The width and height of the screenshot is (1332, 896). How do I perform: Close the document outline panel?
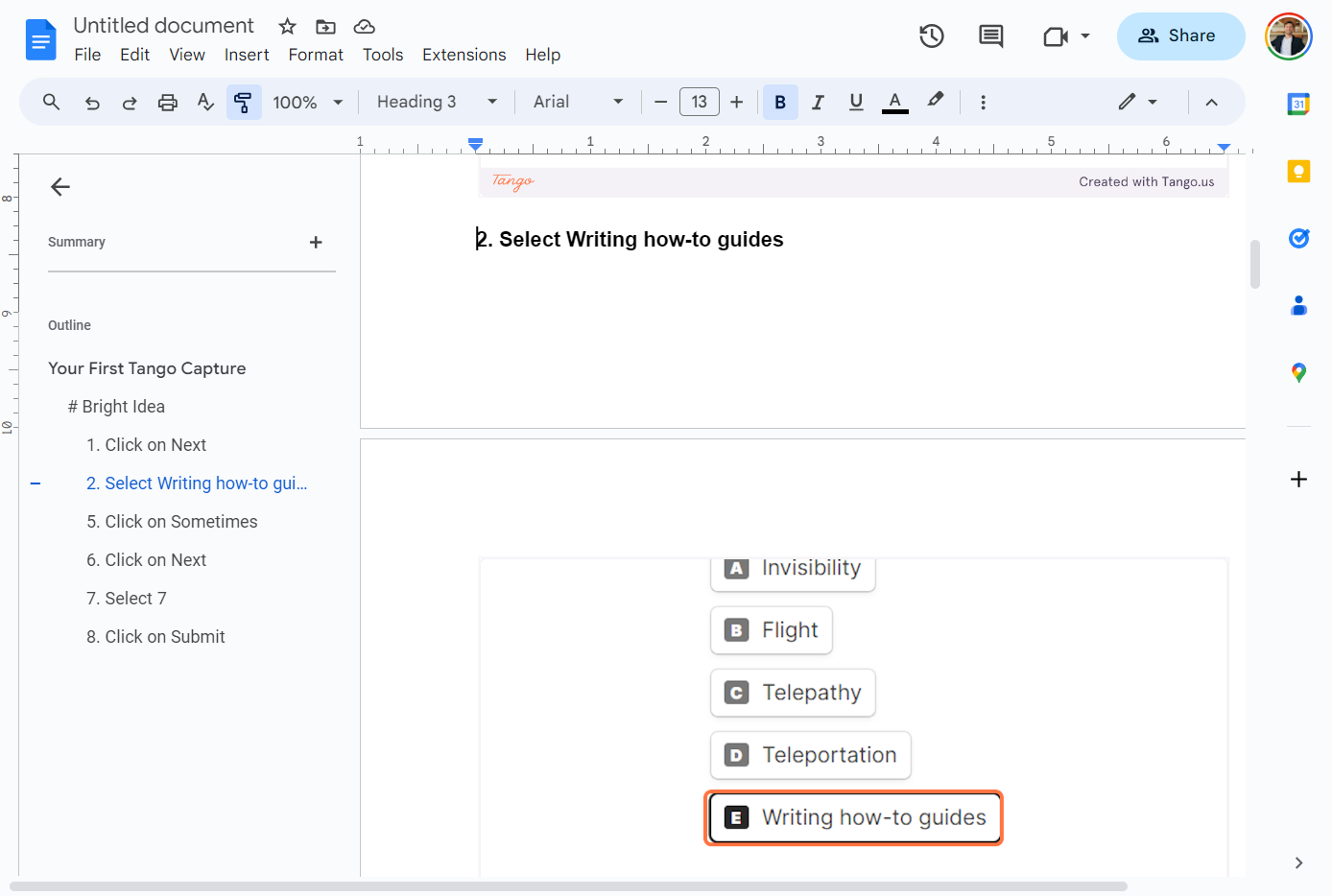click(x=60, y=187)
